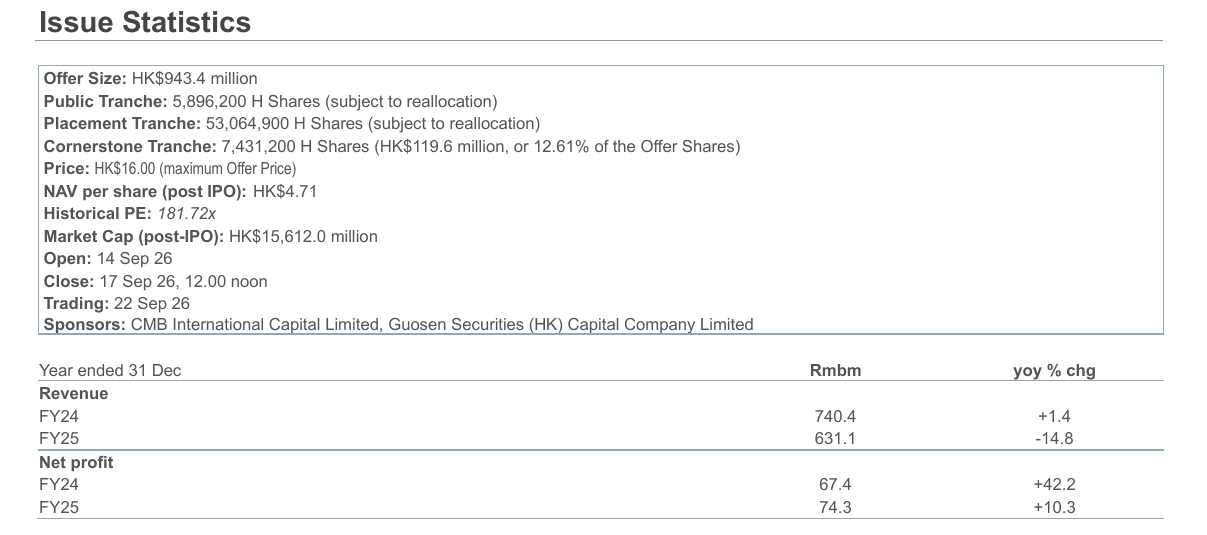The height and width of the screenshot is (535, 1207).
Task: Click the Net profit row heading
Action: [x=76, y=463]
